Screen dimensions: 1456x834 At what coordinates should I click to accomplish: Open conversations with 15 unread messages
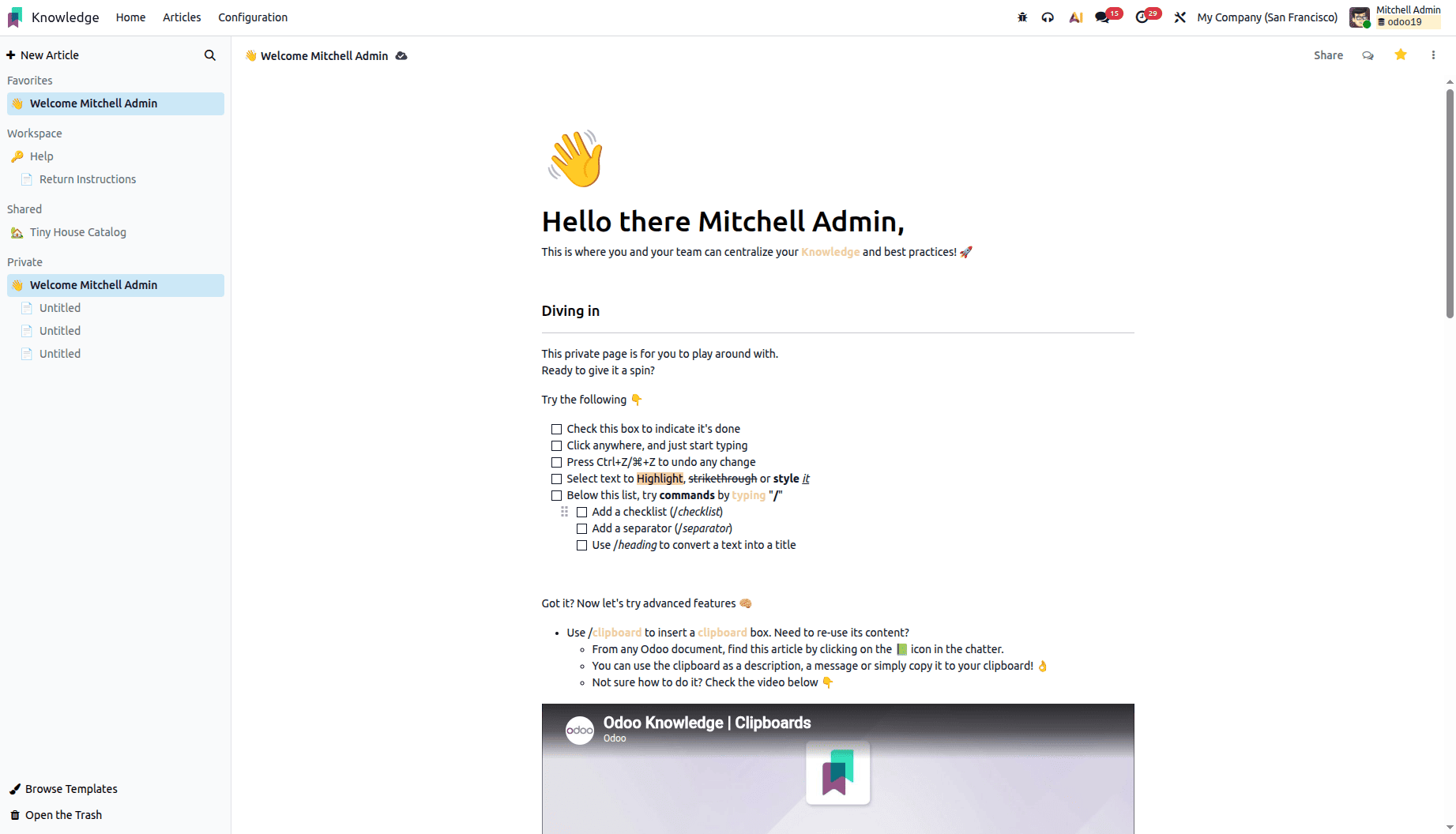pyautogui.click(x=1108, y=17)
